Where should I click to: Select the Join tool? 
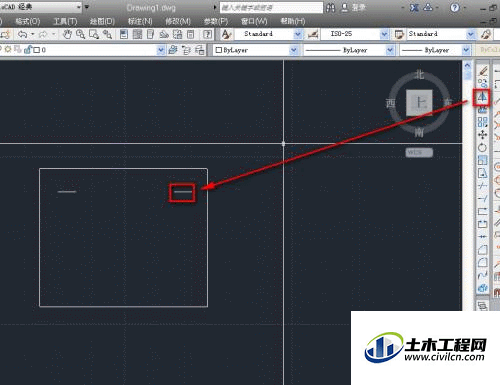(482, 237)
